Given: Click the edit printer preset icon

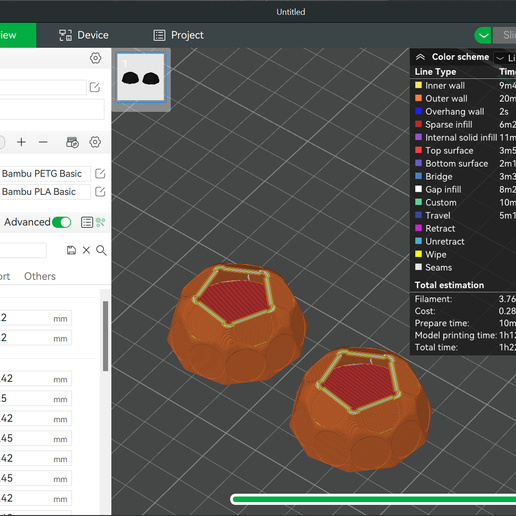Looking at the screenshot, I should (x=95, y=87).
